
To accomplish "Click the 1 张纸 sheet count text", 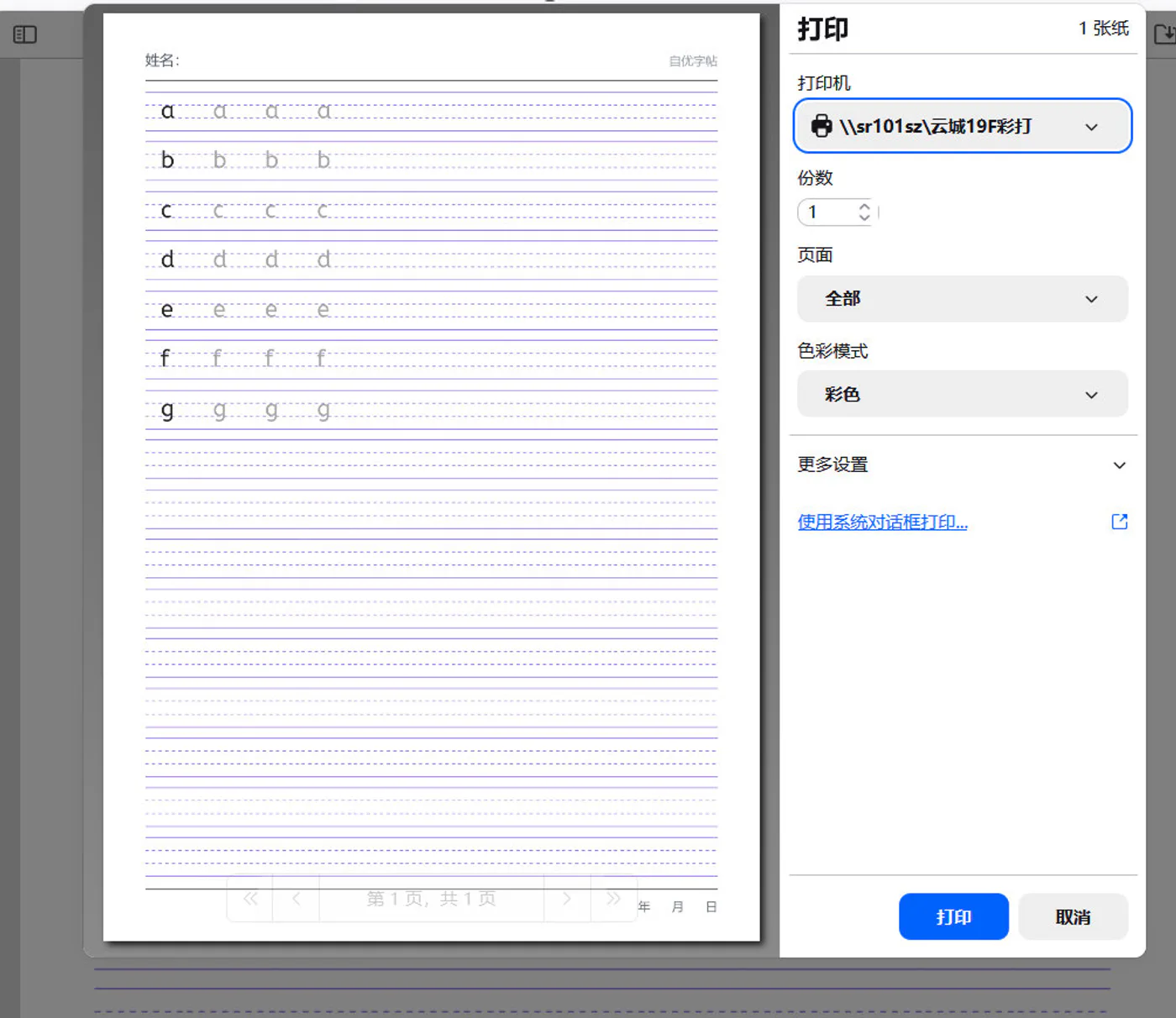I will [1104, 29].
